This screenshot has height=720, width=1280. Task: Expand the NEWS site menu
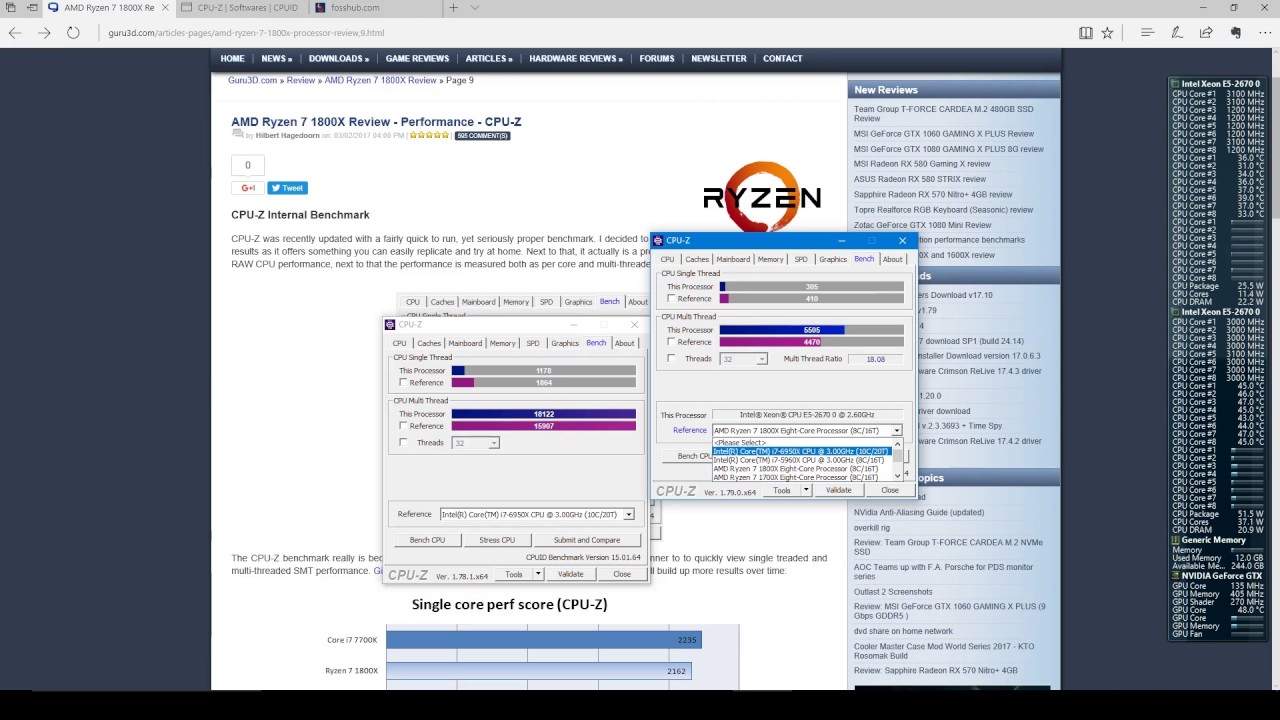pos(276,59)
